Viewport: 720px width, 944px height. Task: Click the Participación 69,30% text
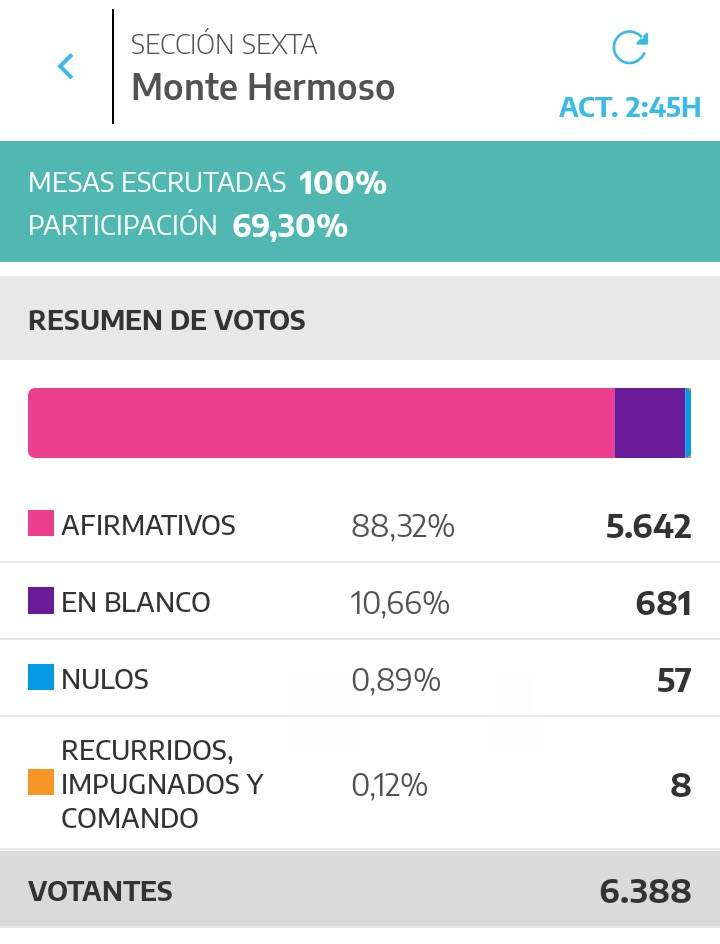coord(188,226)
